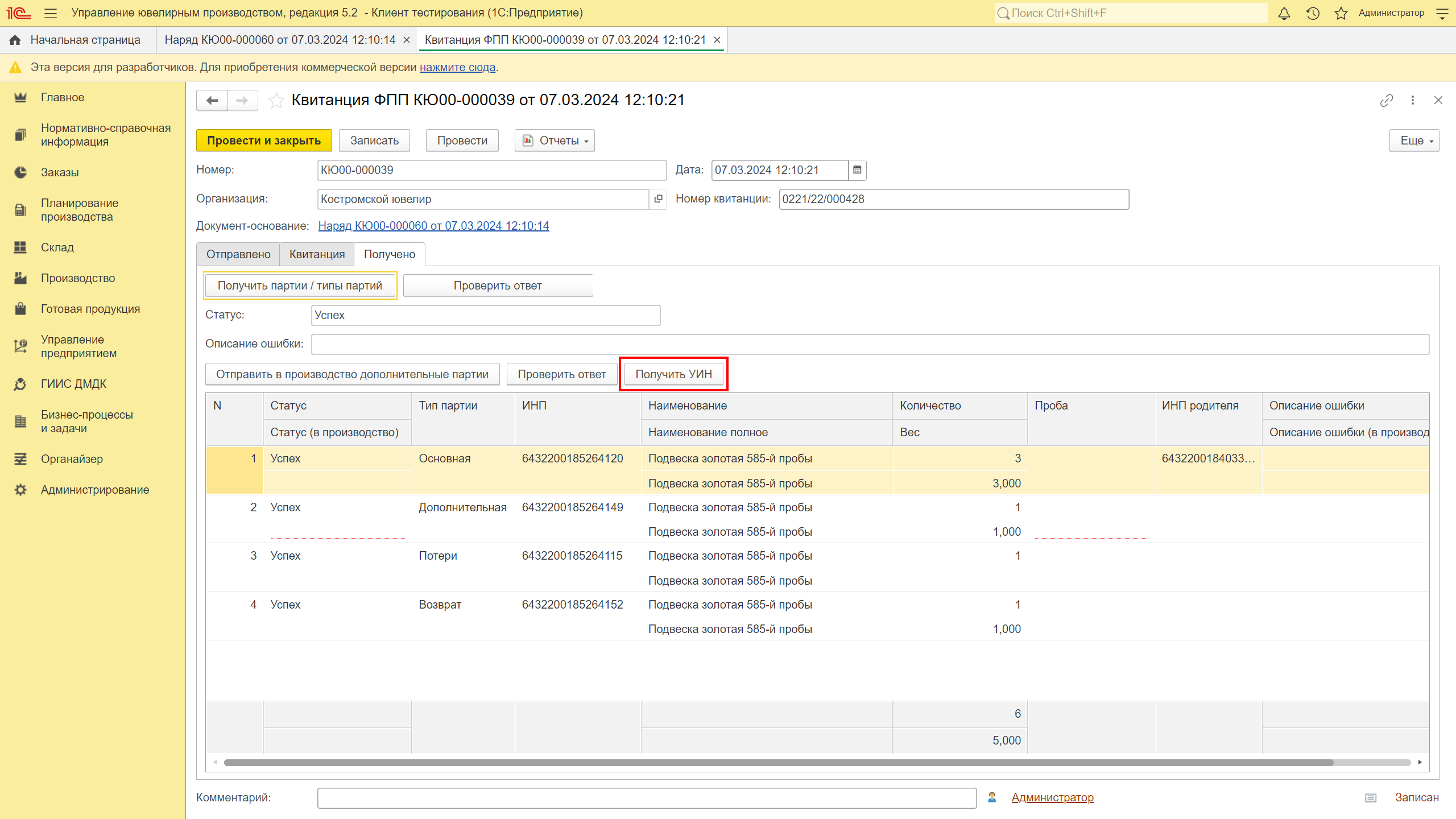Viewport: 1456px width, 819px height.
Task: Open the three-dot document menu
Action: pyautogui.click(x=1413, y=101)
